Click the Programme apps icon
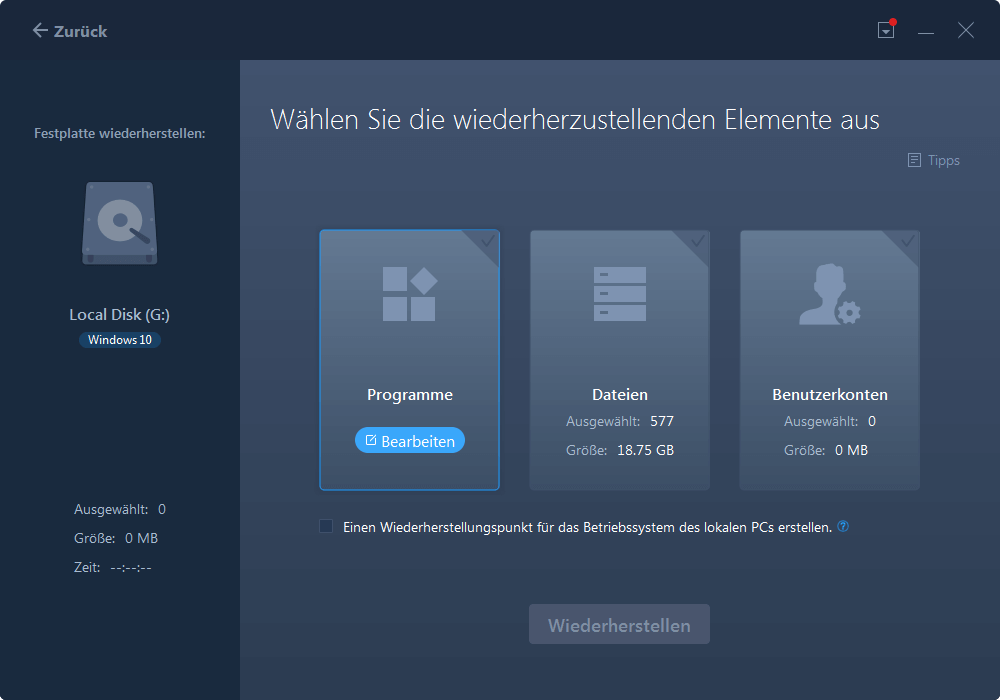This screenshot has height=700, width=1000. (409, 294)
